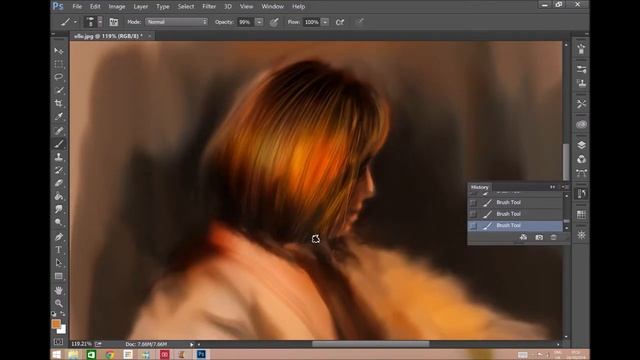Open Tool Preset picker arrow
Image resolution: width=640 pixels, height=360 pixels.
point(76,22)
